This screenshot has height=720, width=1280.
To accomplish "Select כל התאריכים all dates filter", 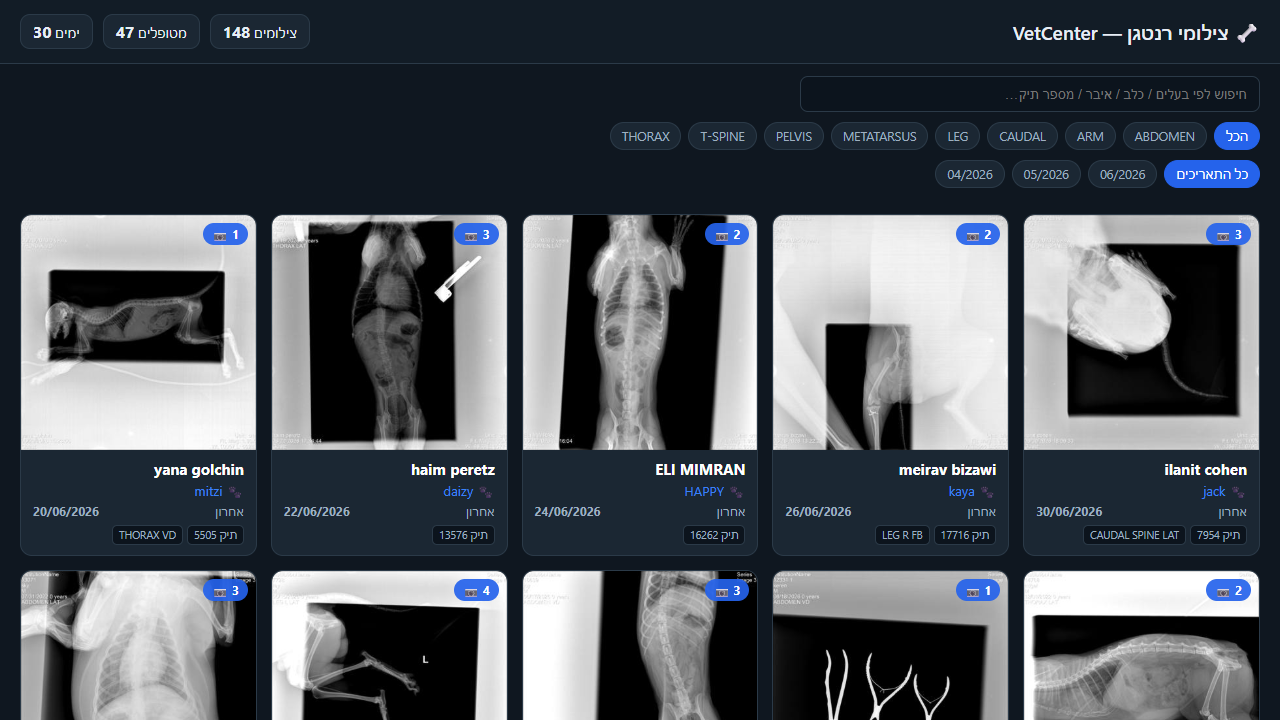I will point(1212,174).
